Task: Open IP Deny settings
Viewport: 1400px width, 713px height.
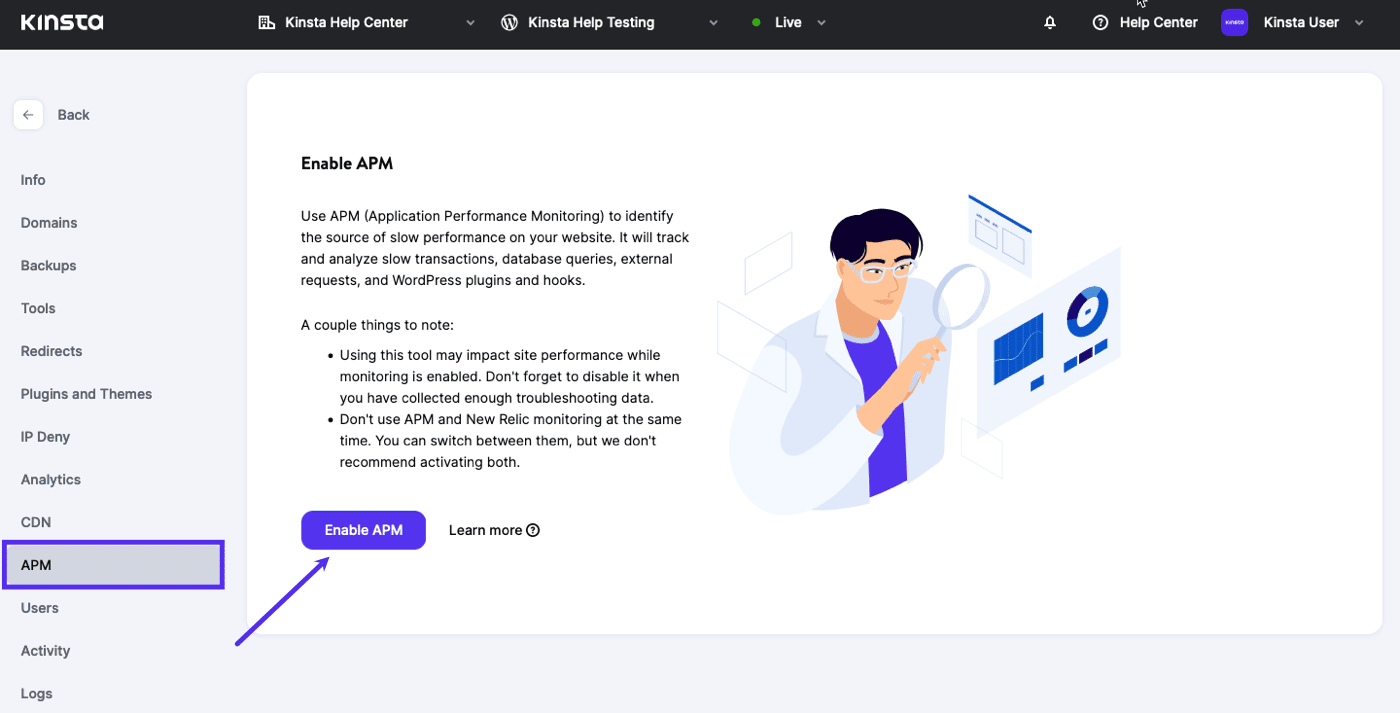Action: point(46,437)
